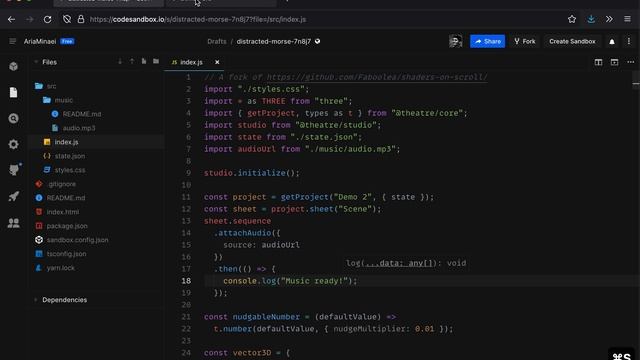Click the tracking protection shield icon

[x=67, y=19]
